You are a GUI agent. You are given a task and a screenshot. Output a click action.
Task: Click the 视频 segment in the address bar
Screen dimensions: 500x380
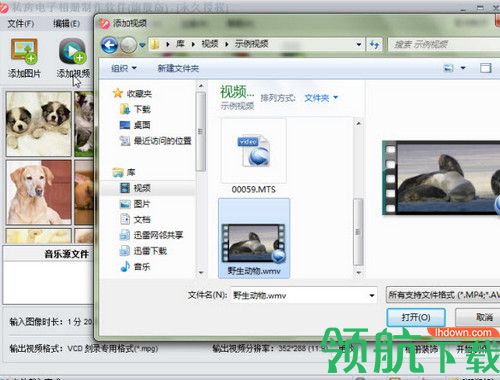[x=210, y=44]
